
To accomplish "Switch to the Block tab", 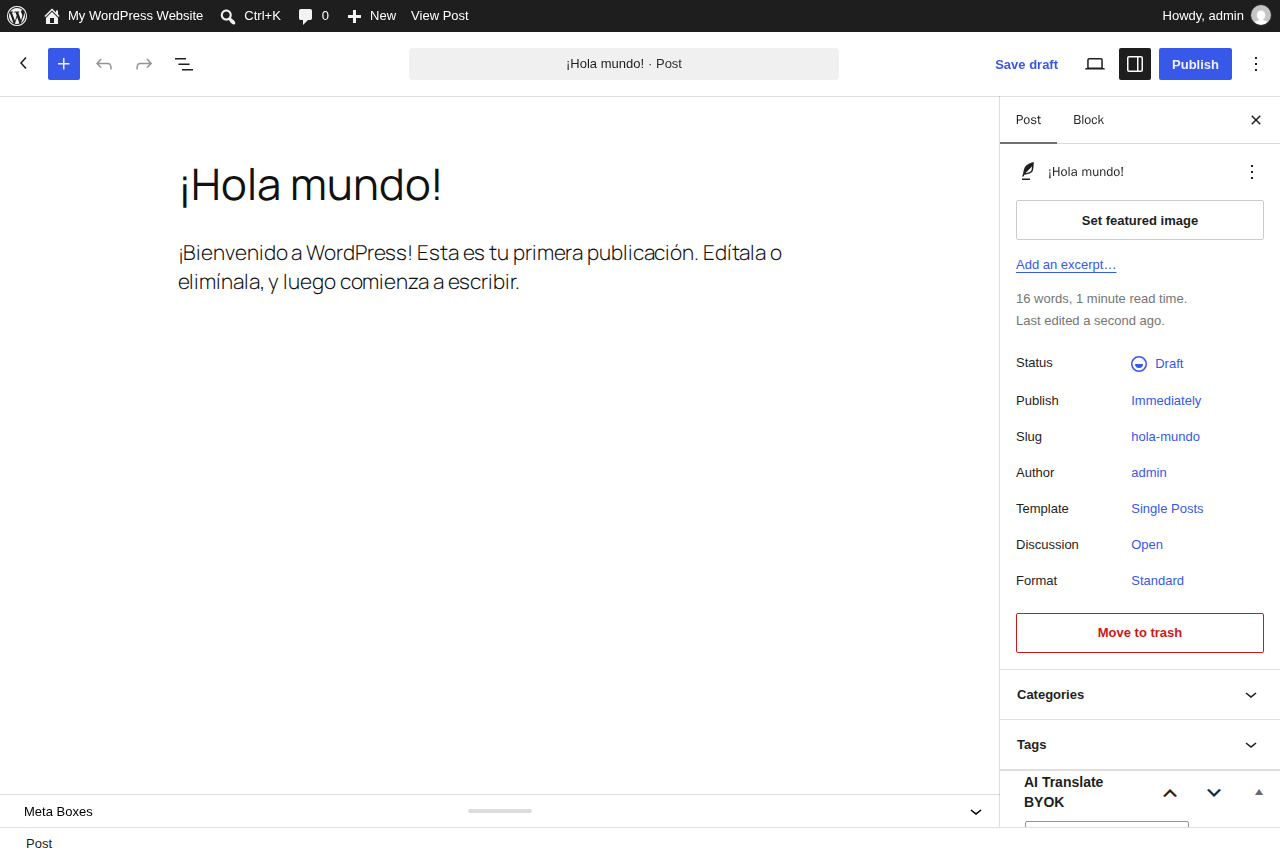I will pos(1088,120).
